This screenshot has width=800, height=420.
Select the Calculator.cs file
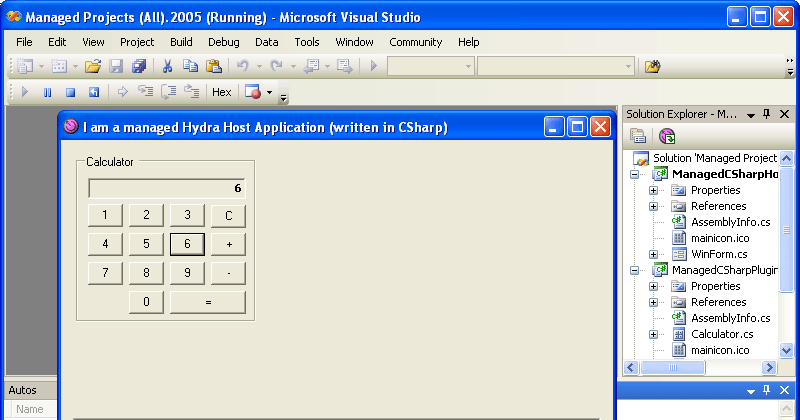(722, 334)
